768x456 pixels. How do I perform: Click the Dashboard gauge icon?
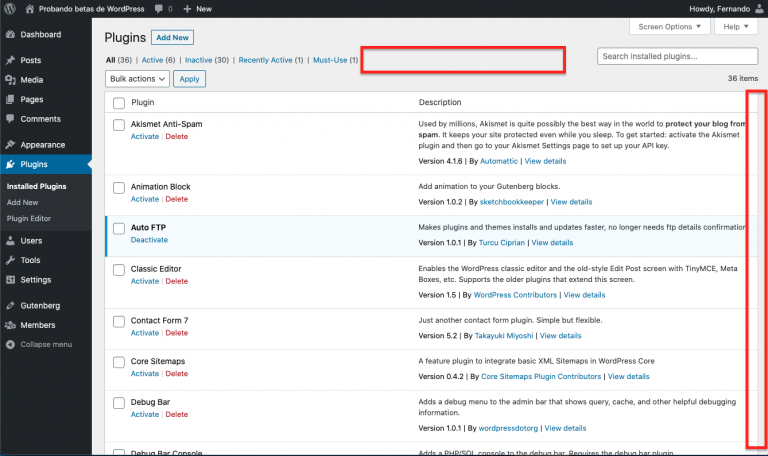pos(10,34)
